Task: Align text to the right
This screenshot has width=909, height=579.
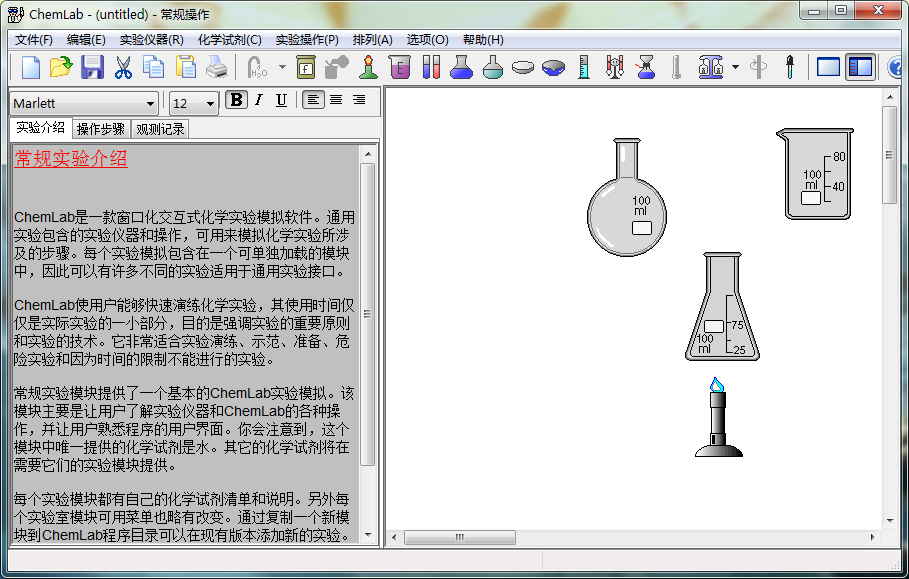Action: coord(359,100)
